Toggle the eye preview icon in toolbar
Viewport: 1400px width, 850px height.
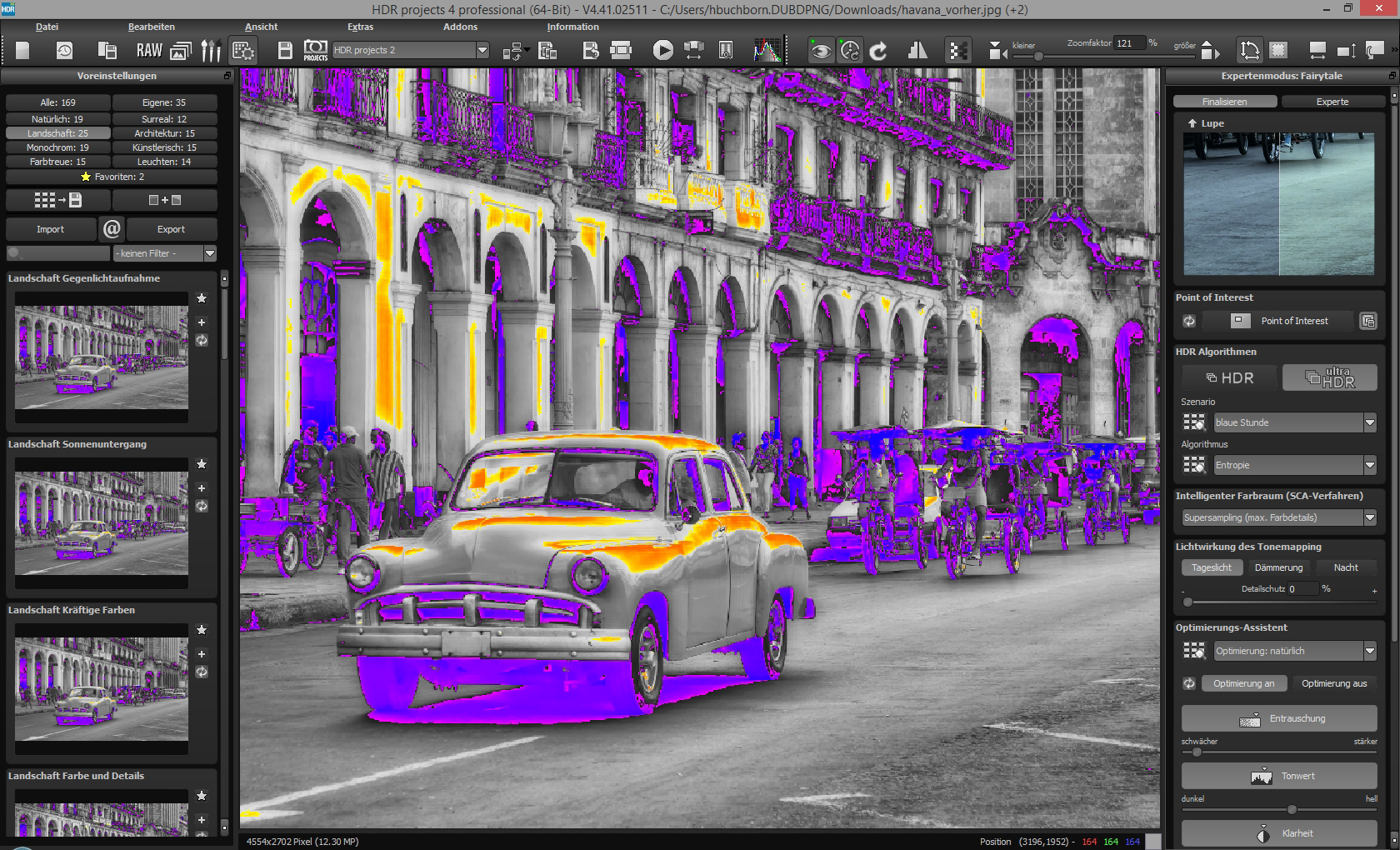(820, 51)
